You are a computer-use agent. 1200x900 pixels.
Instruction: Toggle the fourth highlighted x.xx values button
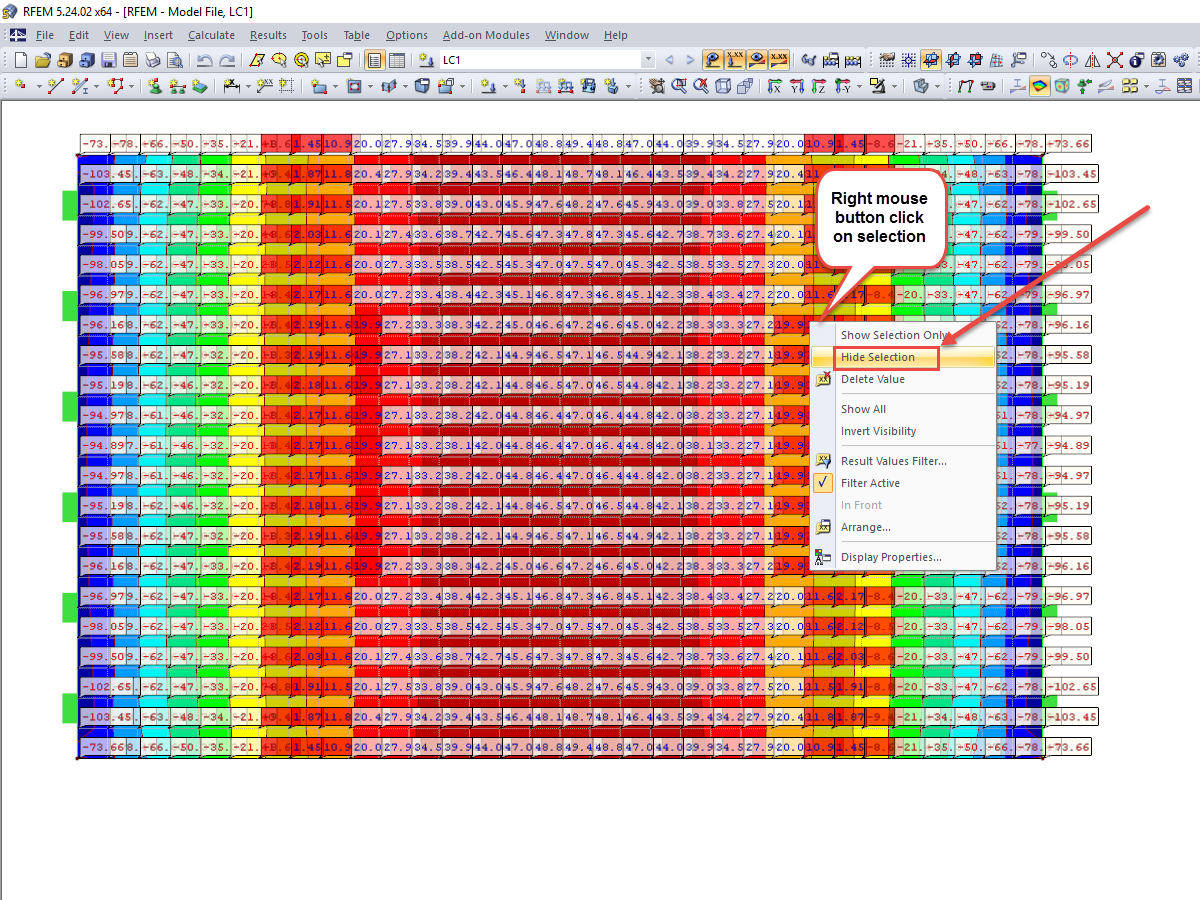point(779,60)
